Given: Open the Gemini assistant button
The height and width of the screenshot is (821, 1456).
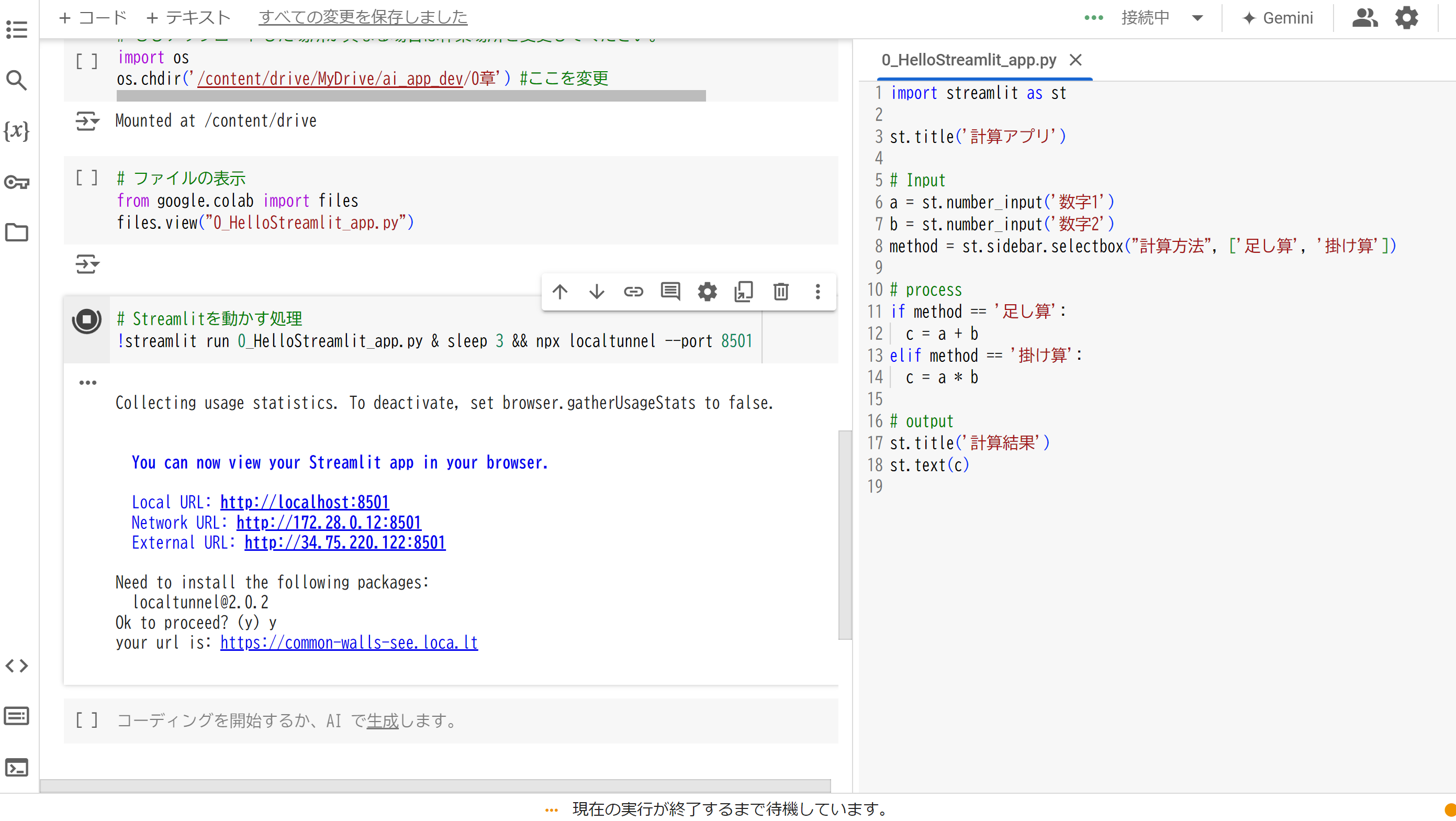Looking at the screenshot, I should coord(1278,17).
